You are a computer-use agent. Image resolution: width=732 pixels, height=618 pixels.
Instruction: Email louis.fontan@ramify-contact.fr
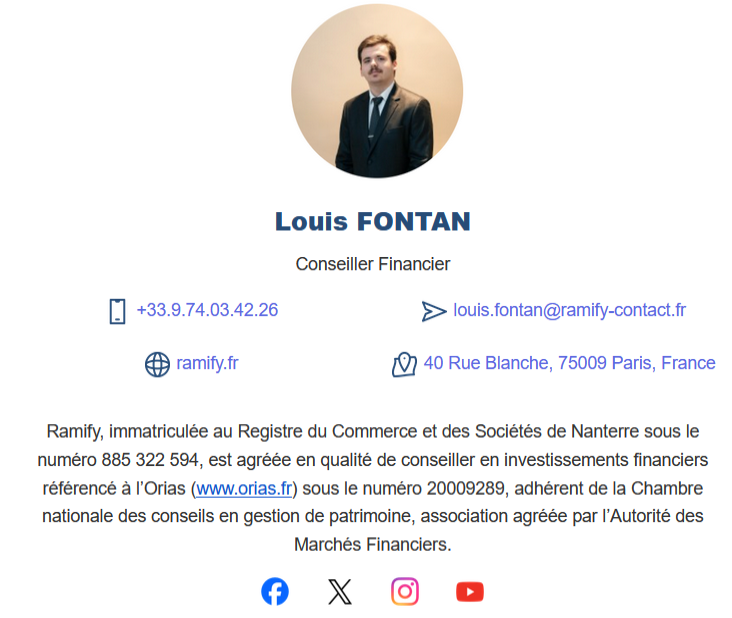(x=570, y=310)
